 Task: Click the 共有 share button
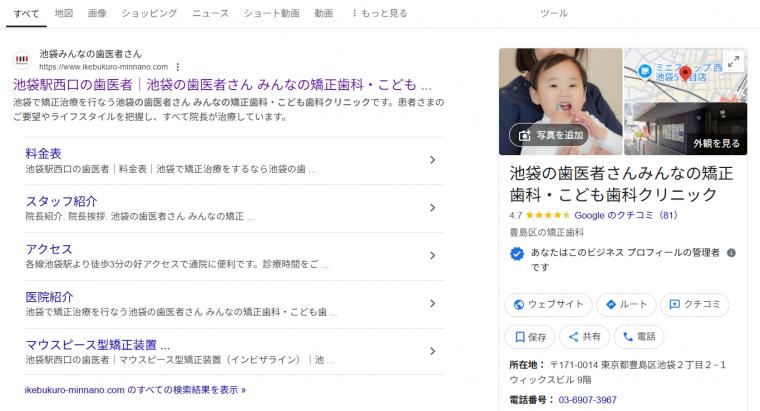pyautogui.click(x=585, y=337)
